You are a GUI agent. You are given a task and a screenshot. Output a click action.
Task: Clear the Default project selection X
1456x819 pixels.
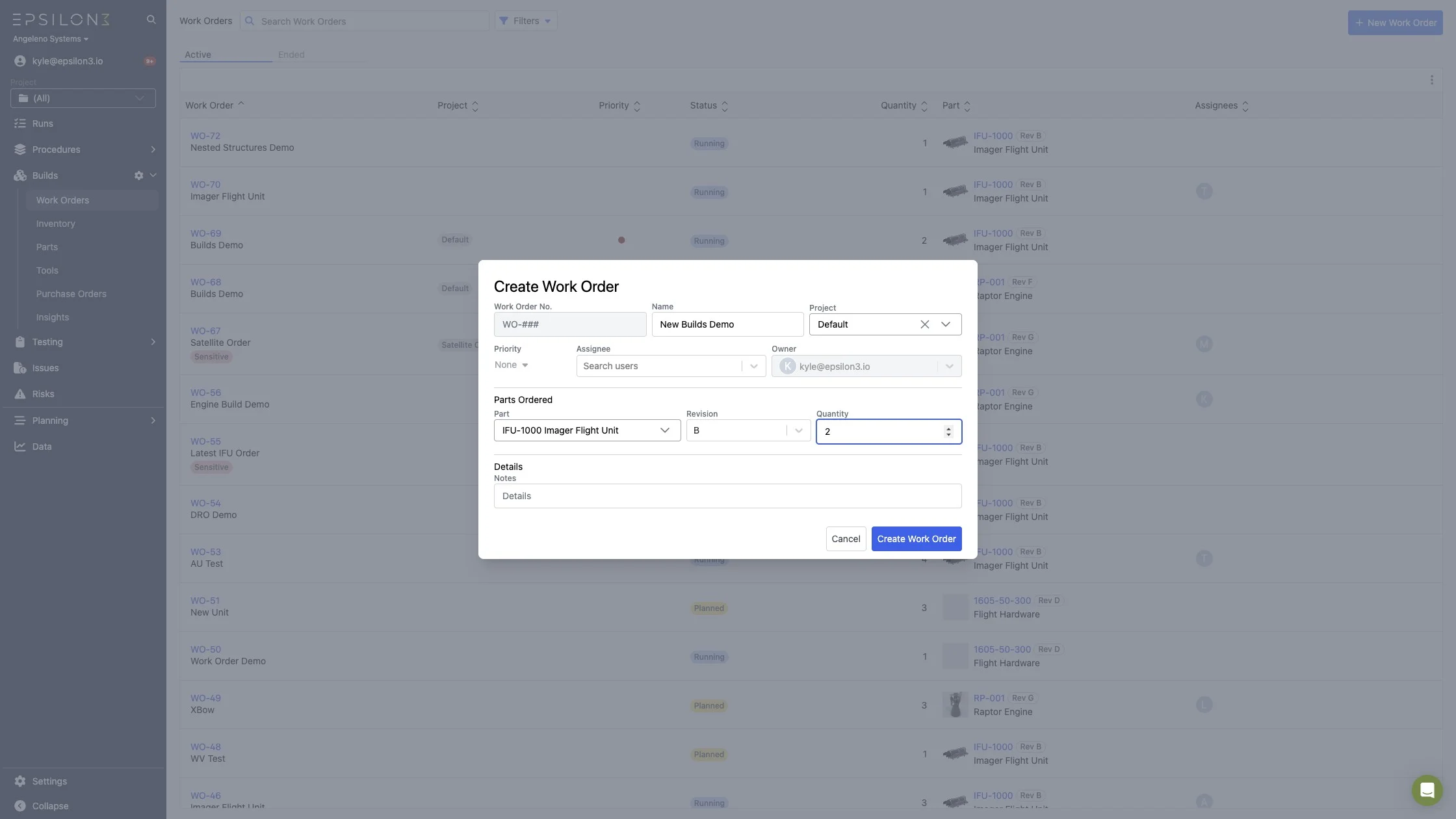[x=924, y=324]
